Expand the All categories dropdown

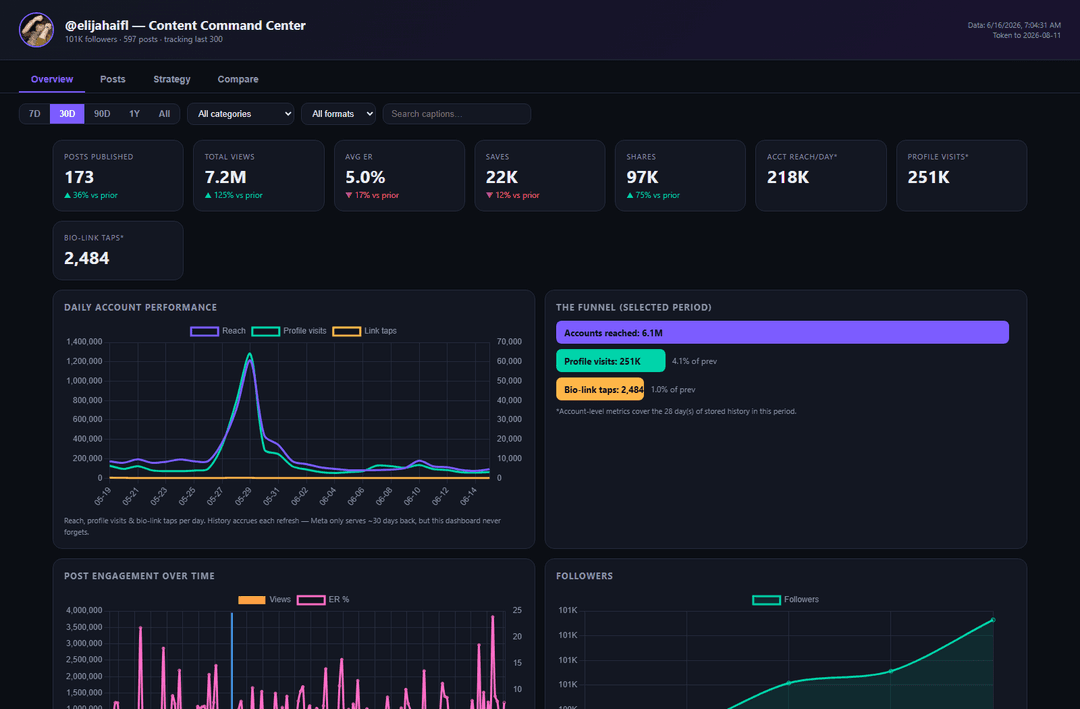pyautogui.click(x=240, y=114)
